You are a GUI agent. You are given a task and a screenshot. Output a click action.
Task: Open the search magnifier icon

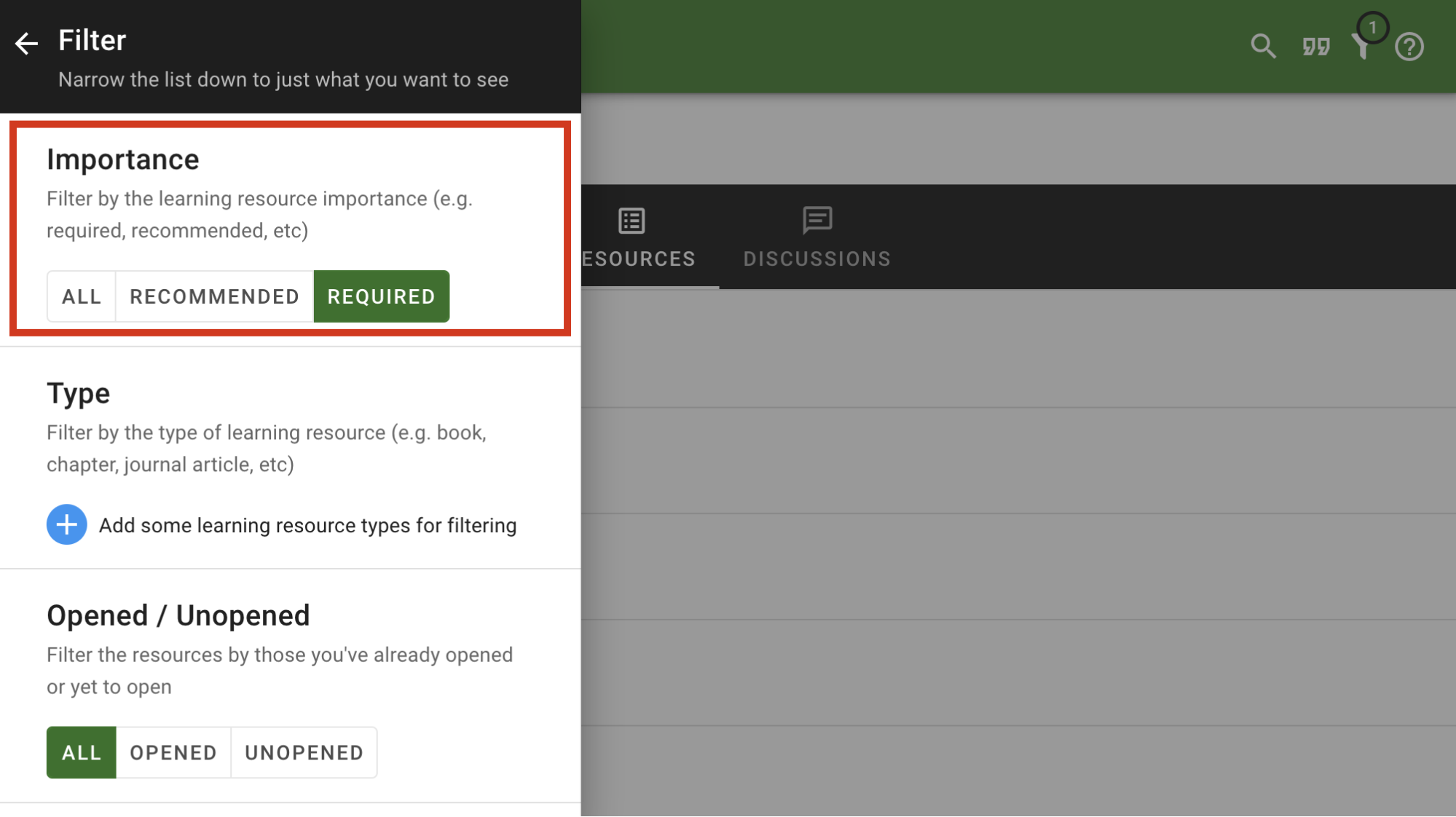click(1263, 47)
